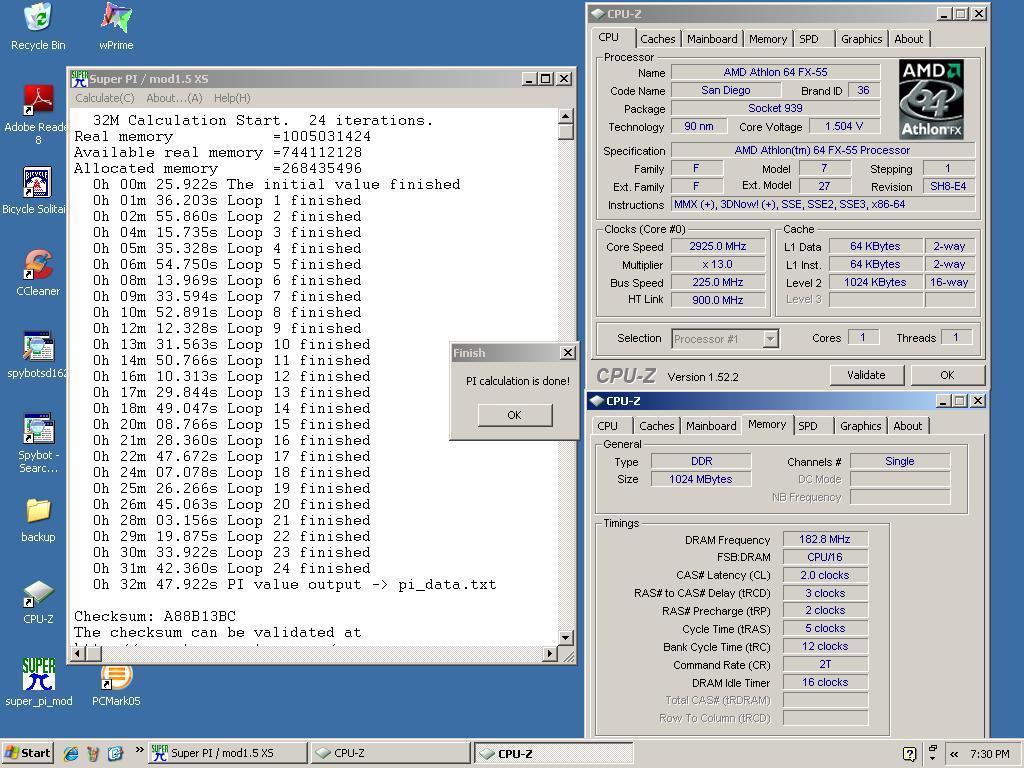1024x768 pixels.
Task: Select Caches tab in lower CPU-Z window
Action: point(656,426)
